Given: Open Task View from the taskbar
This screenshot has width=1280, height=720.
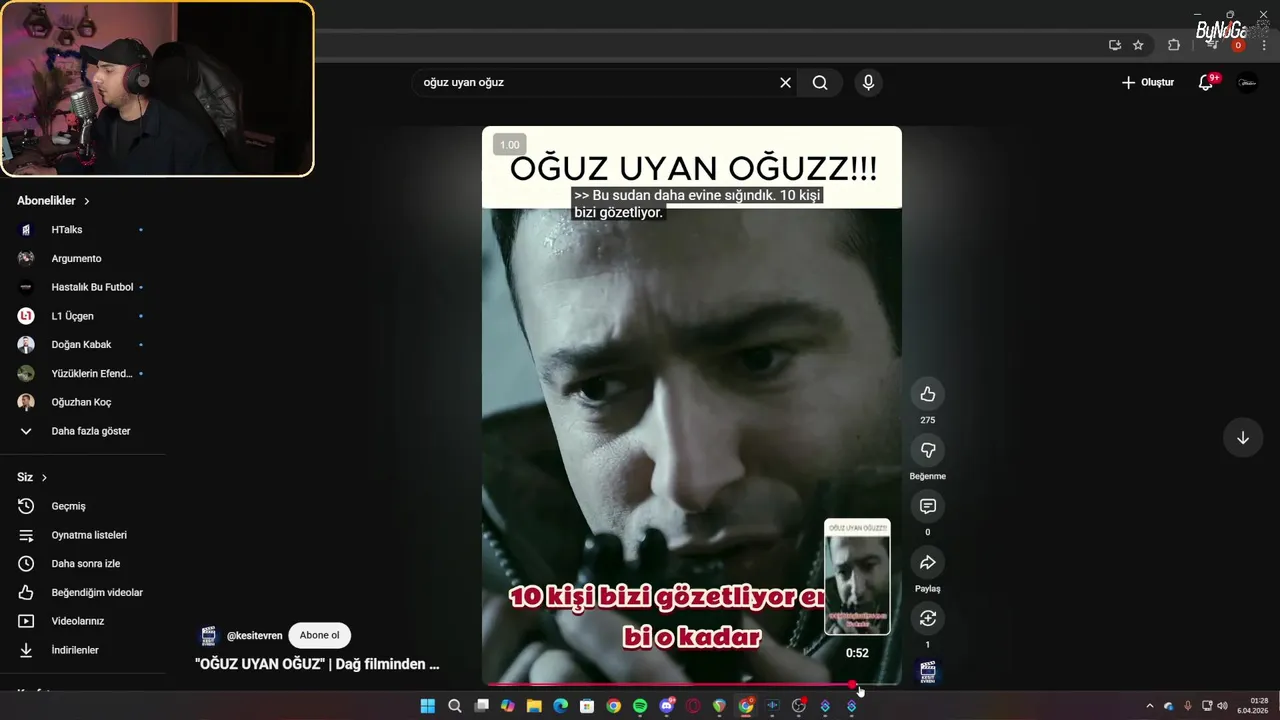Looking at the screenshot, I should tap(481, 706).
